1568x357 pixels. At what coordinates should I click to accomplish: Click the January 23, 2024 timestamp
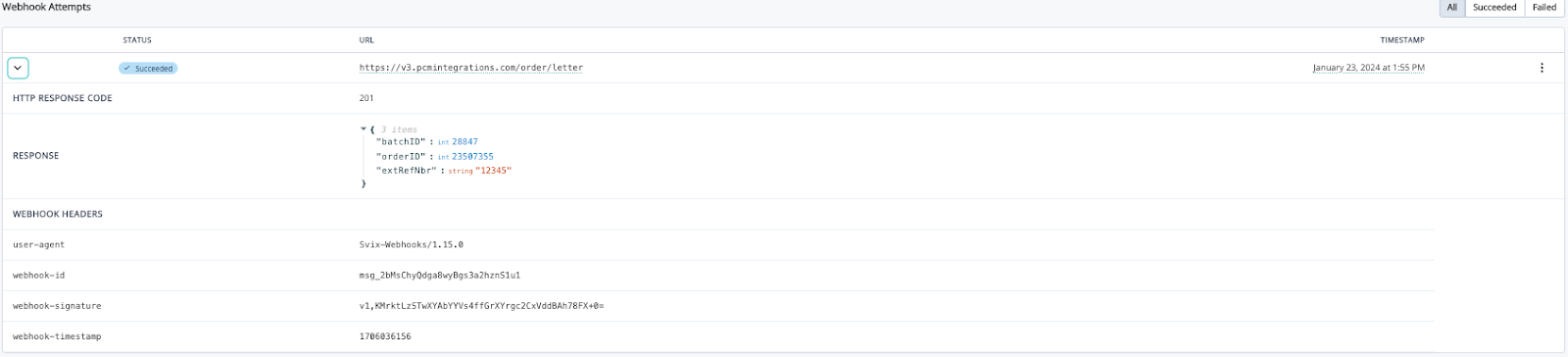pyautogui.click(x=1369, y=68)
